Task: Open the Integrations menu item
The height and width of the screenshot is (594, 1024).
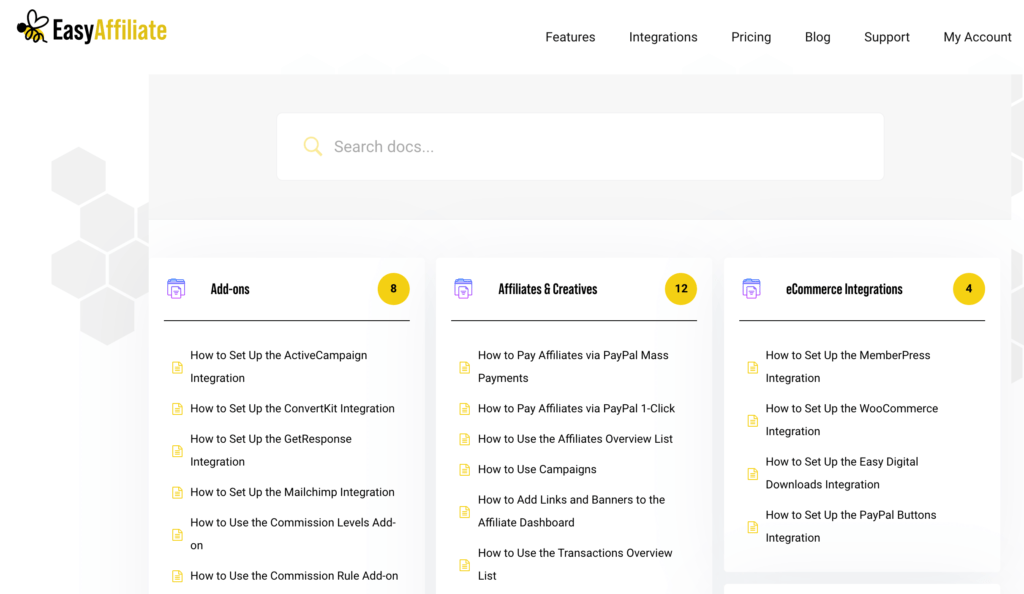Action: [663, 37]
